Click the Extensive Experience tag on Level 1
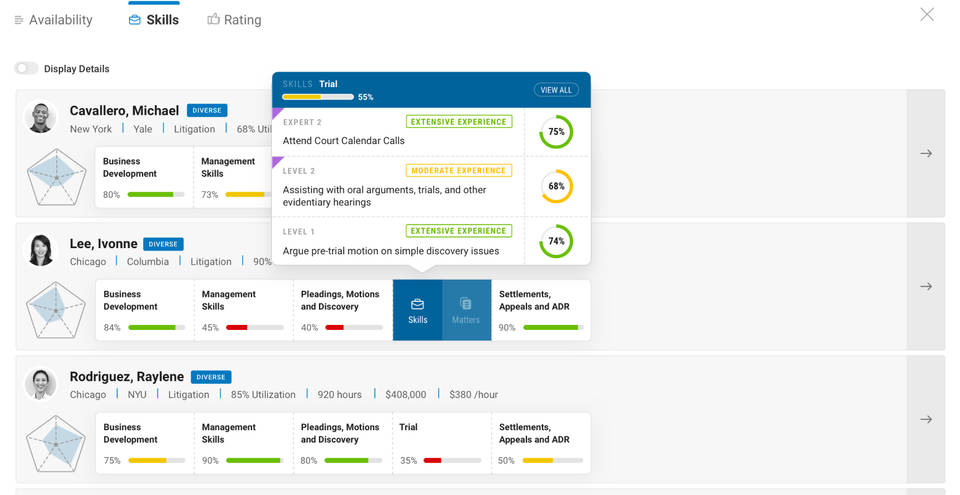 click(x=459, y=231)
